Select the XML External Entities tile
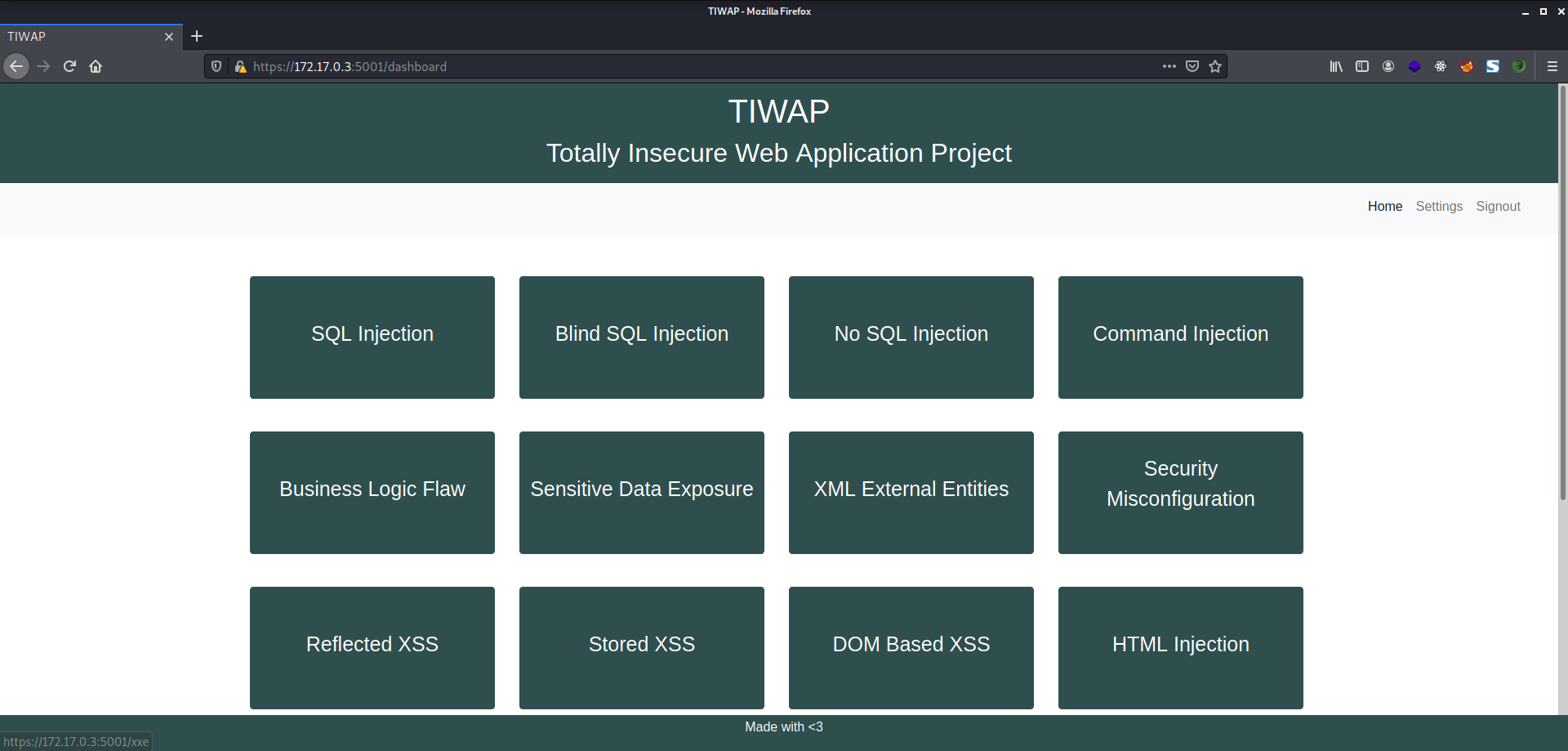Screen dimensions: 1568x751 click(x=911, y=492)
